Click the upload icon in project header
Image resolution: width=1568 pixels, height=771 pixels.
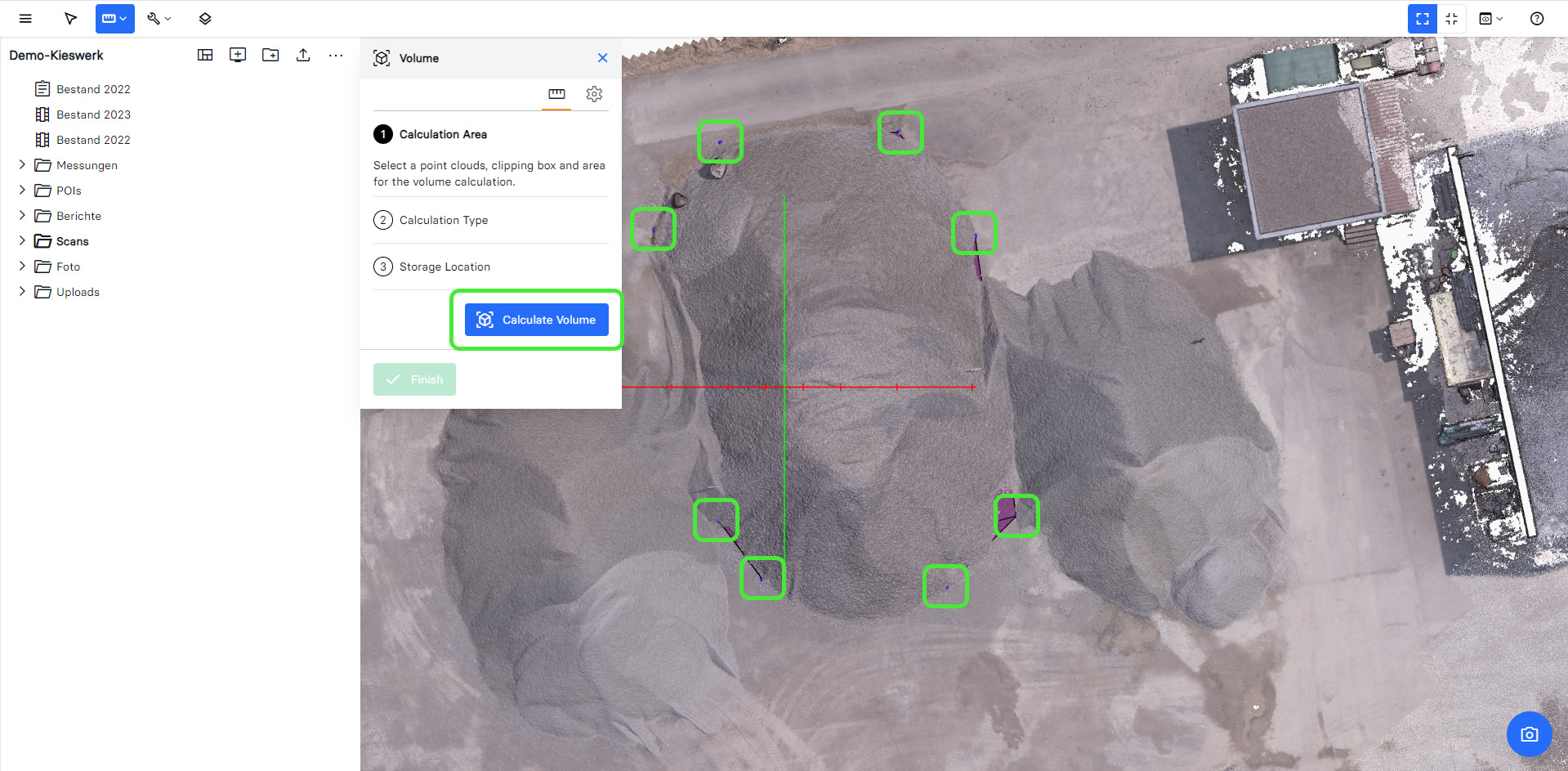tap(303, 55)
